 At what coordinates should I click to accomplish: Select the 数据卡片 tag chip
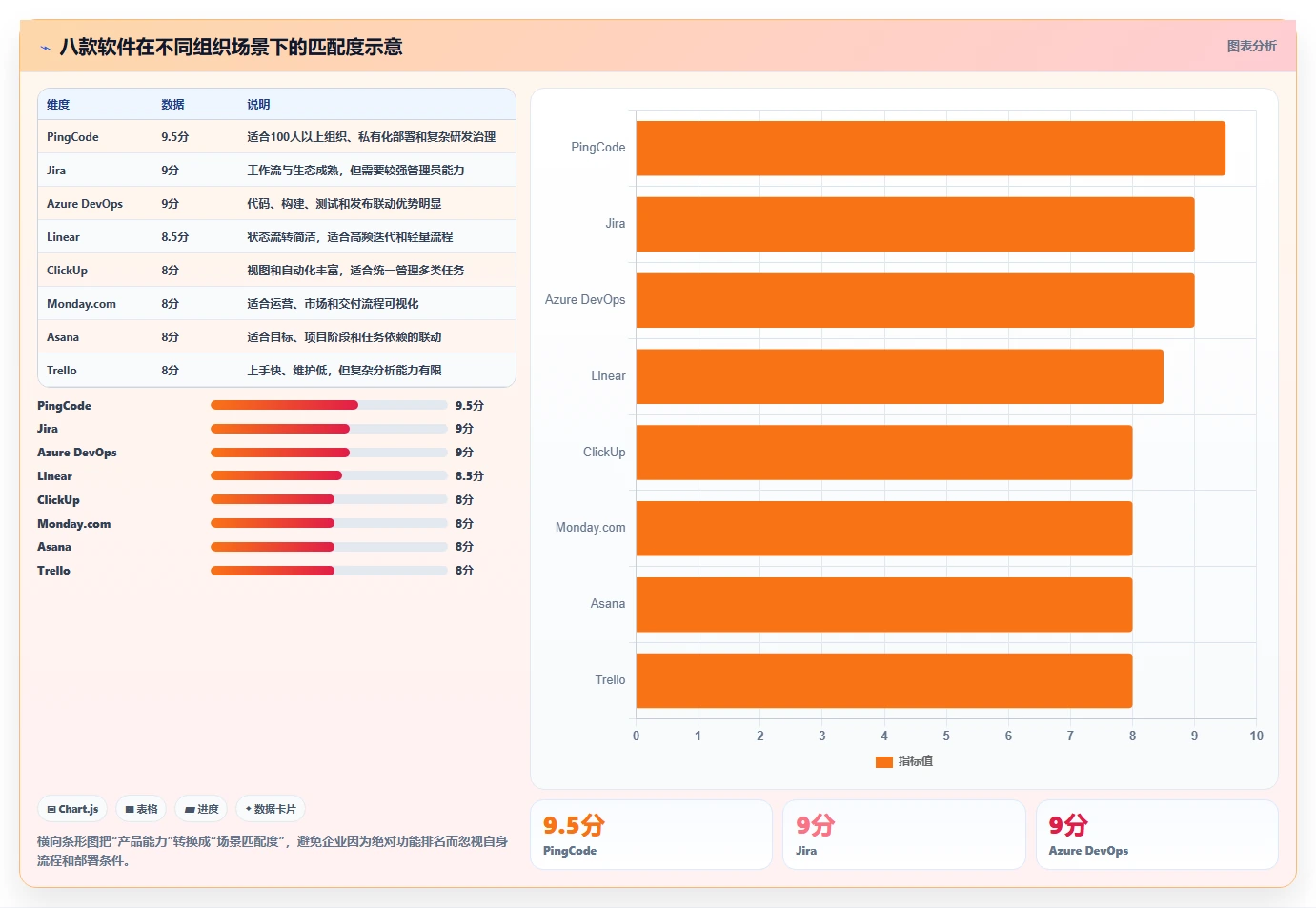click(271, 809)
